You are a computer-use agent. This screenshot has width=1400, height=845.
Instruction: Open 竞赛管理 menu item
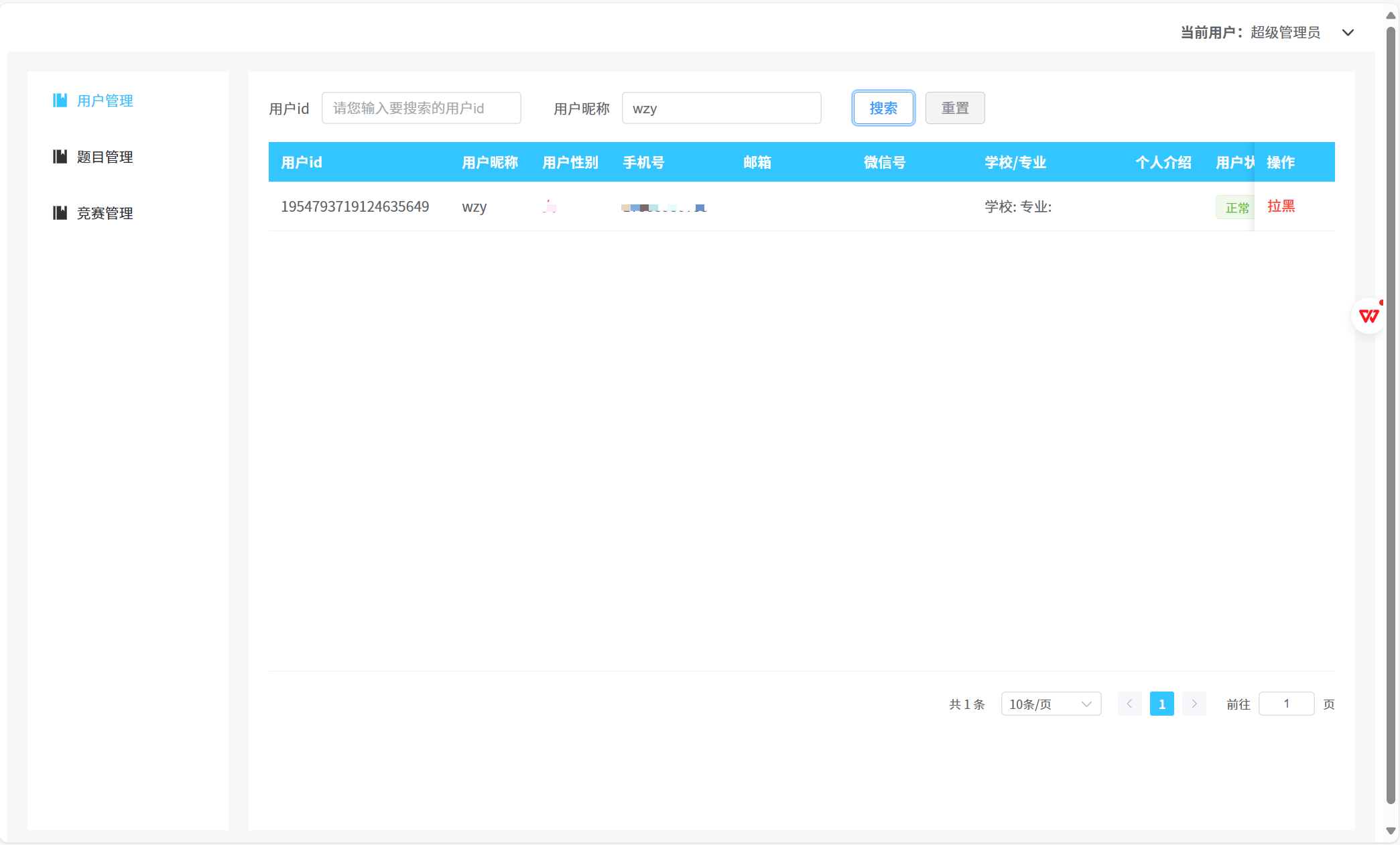[105, 213]
